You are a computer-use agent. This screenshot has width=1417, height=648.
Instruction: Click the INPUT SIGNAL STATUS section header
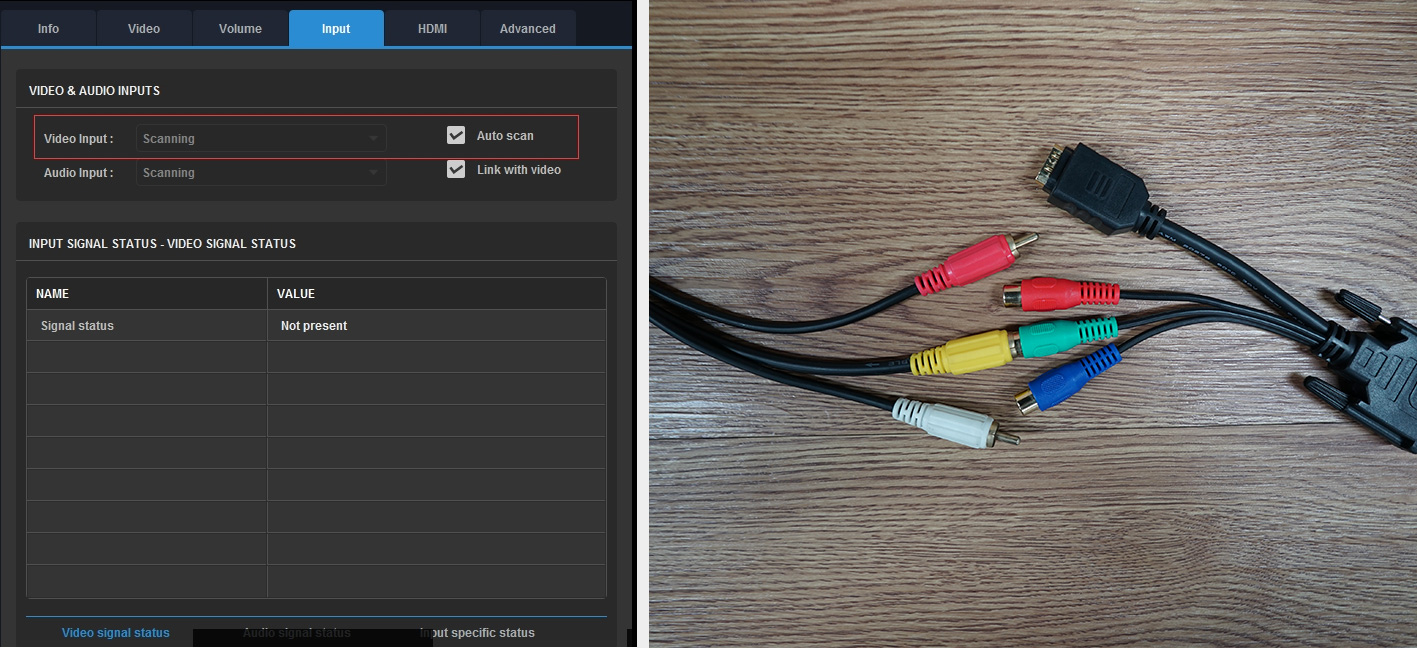[x=162, y=243]
